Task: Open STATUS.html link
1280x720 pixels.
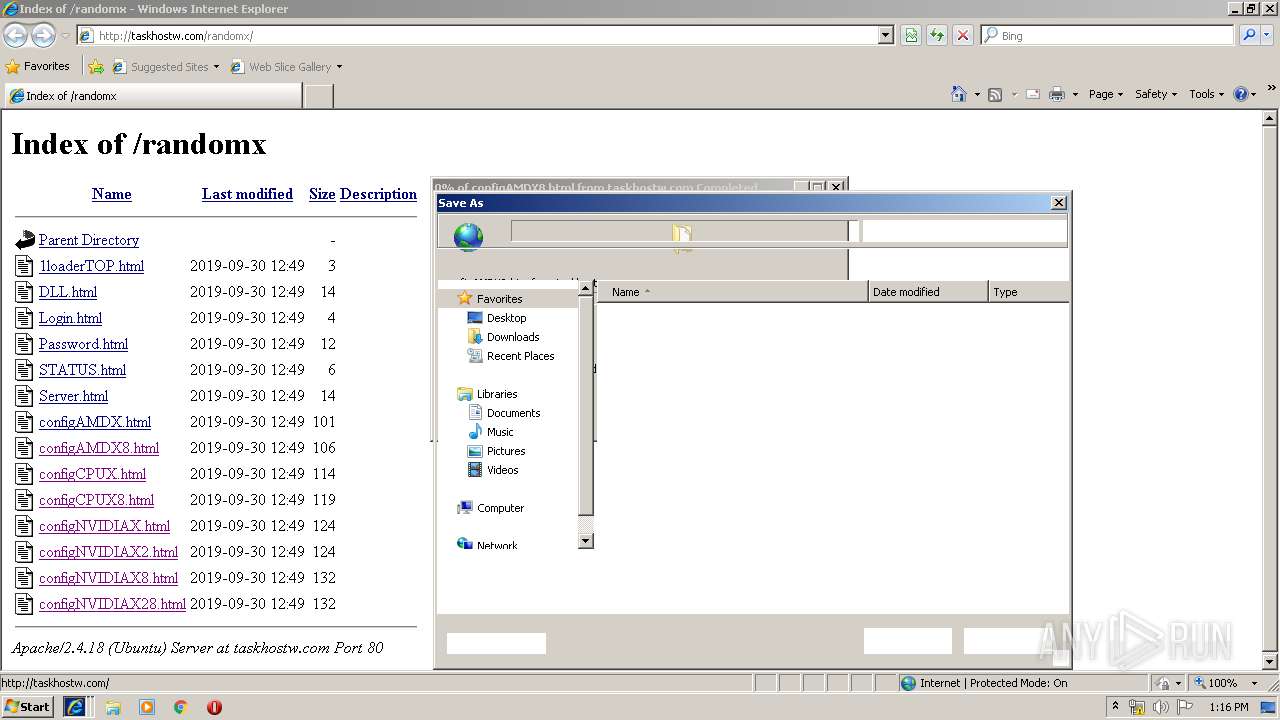Action: pyautogui.click(x=82, y=370)
